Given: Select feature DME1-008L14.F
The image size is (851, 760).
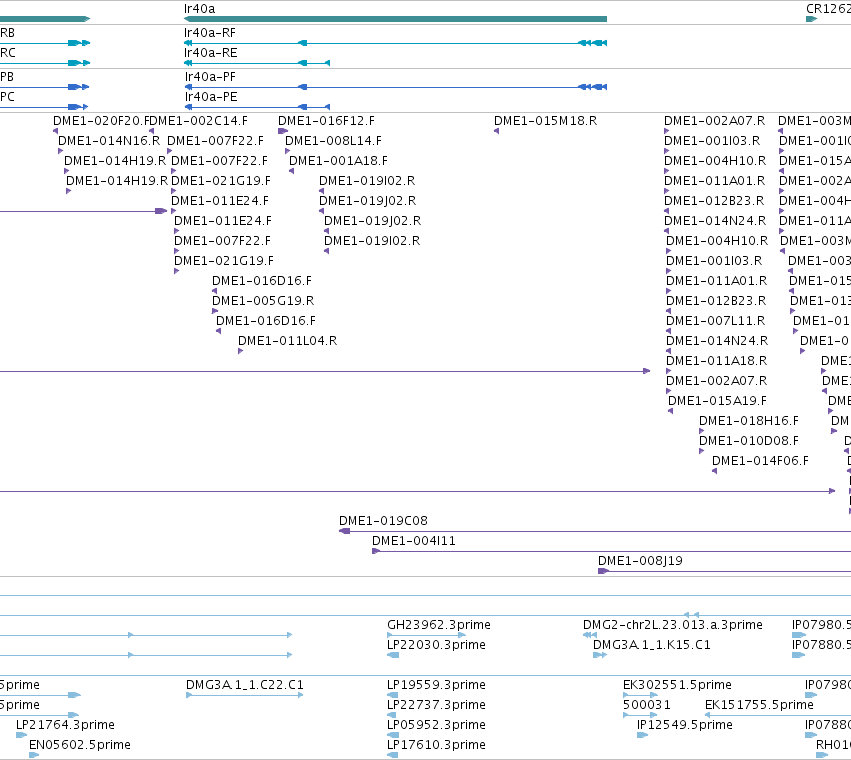Looking at the screenshot, I should coord(333,141).
